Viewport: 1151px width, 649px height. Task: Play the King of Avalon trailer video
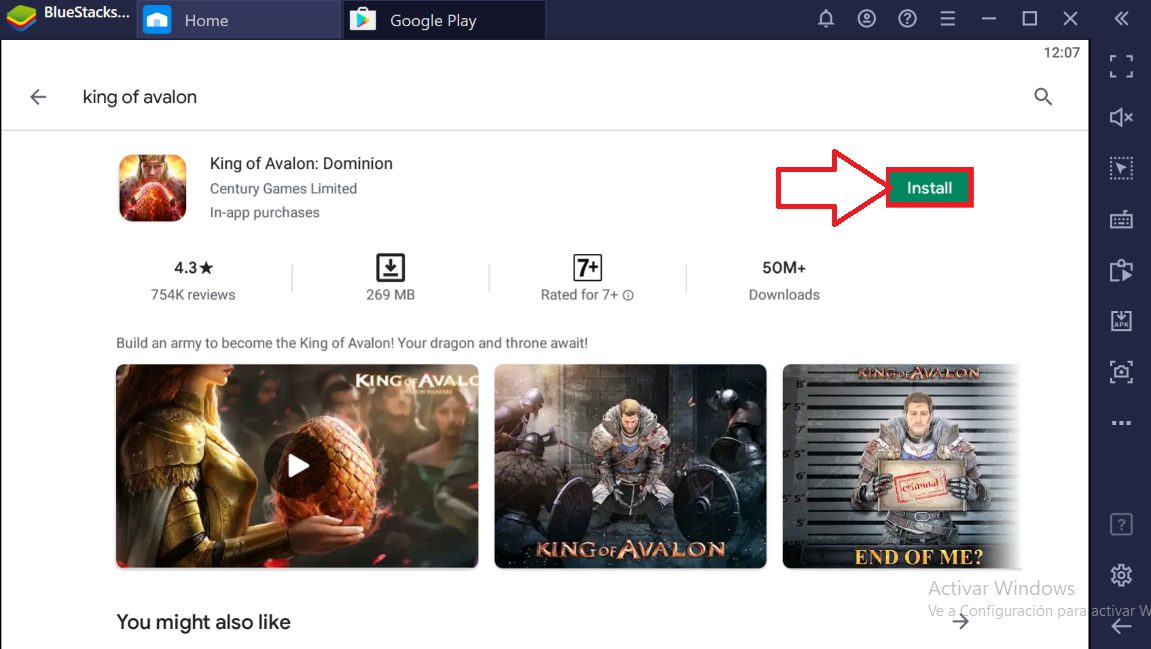(x=297, y=466)
